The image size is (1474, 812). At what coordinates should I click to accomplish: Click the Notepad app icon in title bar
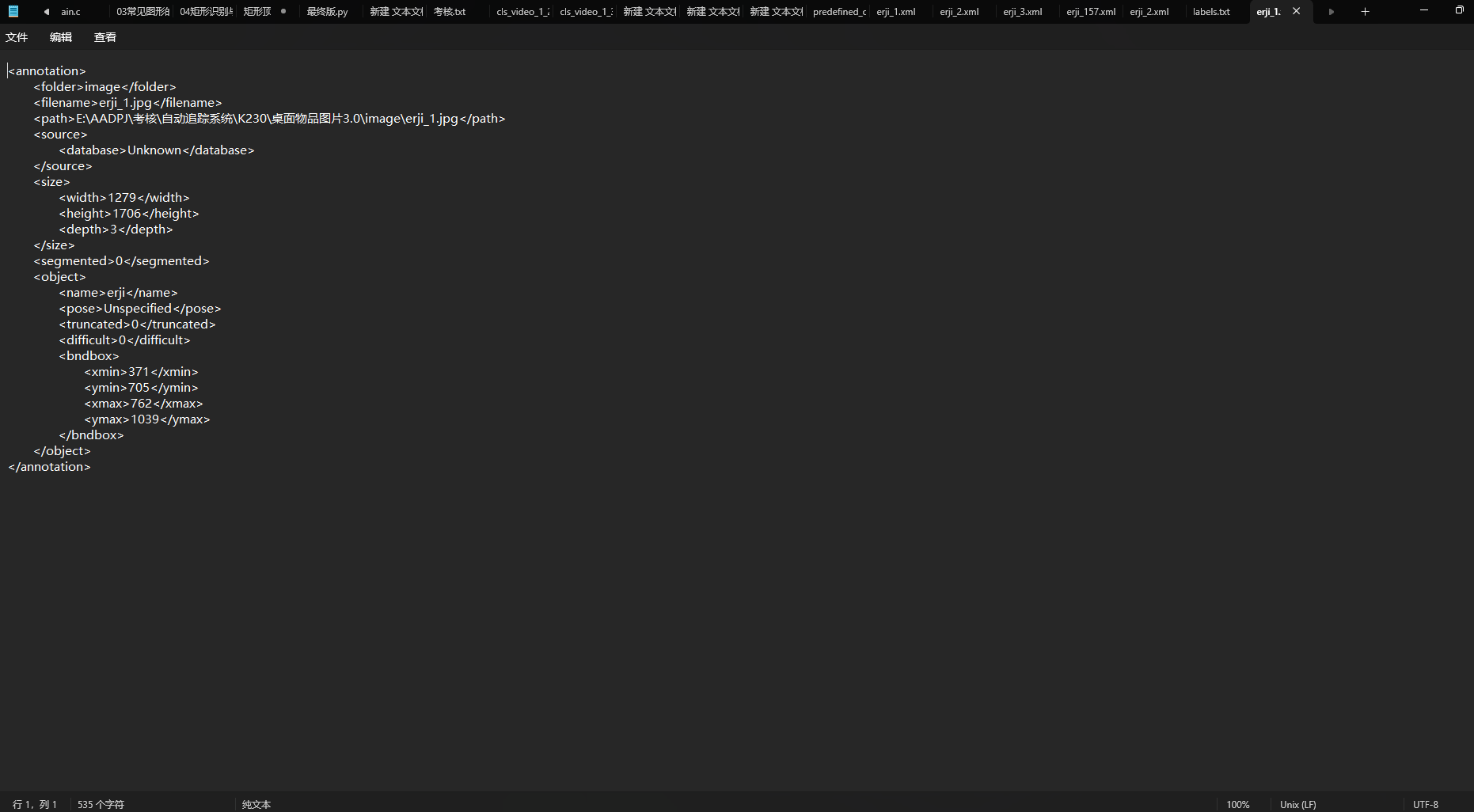coord(13,12)
